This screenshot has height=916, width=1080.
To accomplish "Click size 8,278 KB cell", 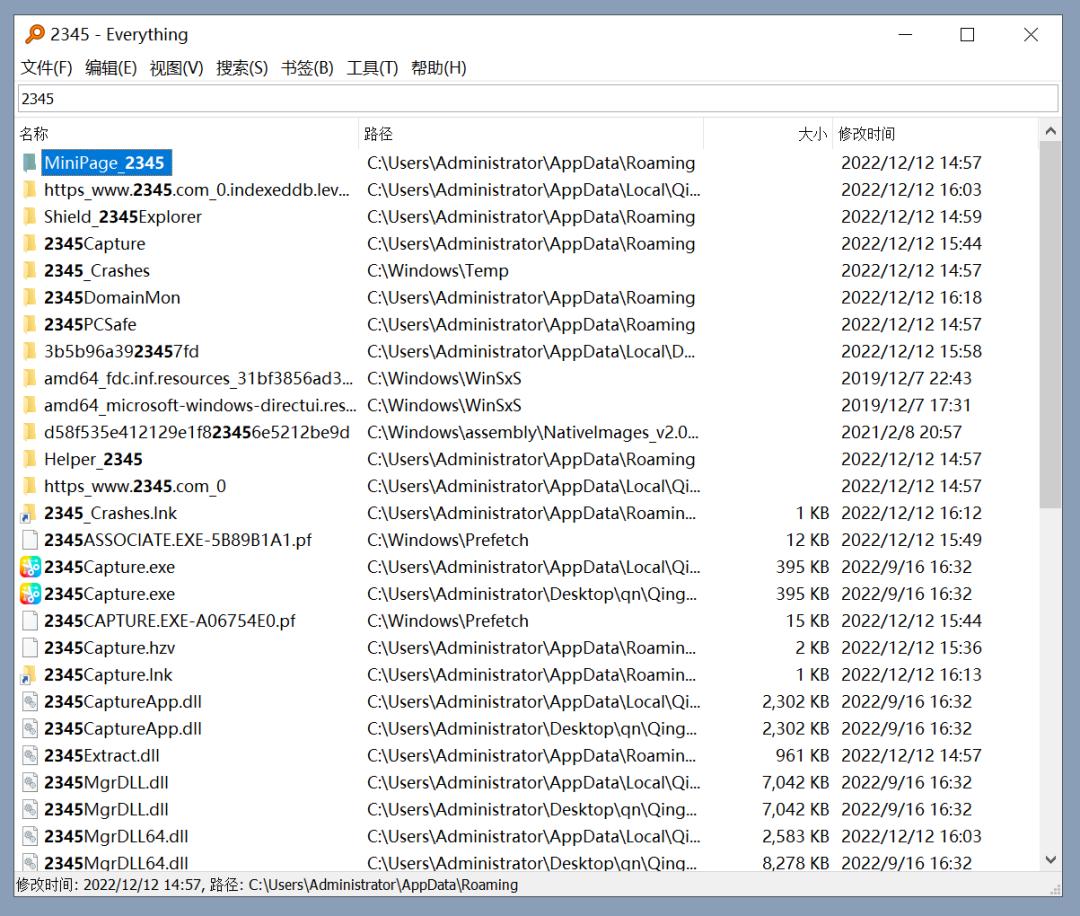I will click(x=796, y=863).
